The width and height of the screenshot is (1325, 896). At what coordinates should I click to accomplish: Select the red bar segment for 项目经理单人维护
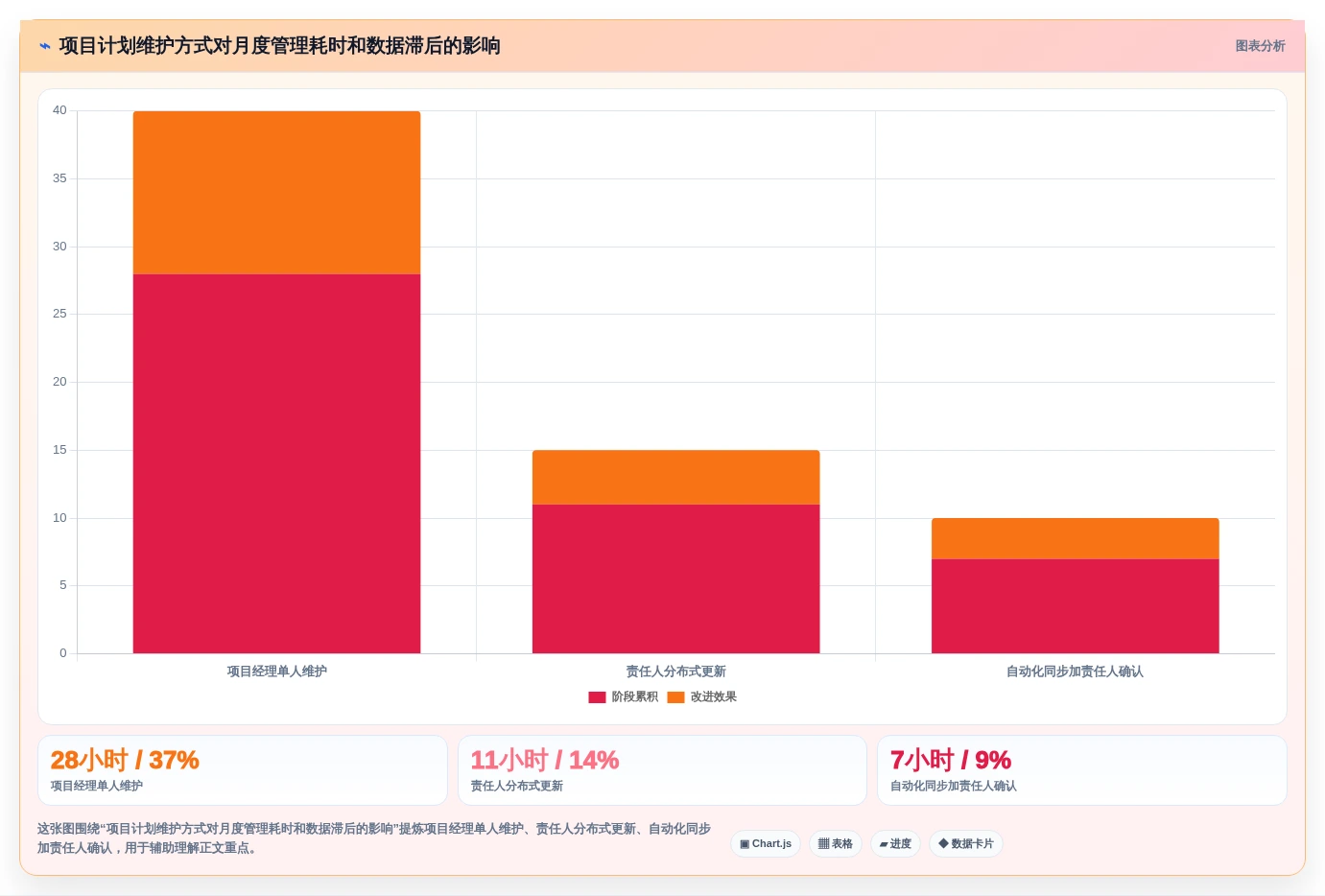tap(276, 464)
